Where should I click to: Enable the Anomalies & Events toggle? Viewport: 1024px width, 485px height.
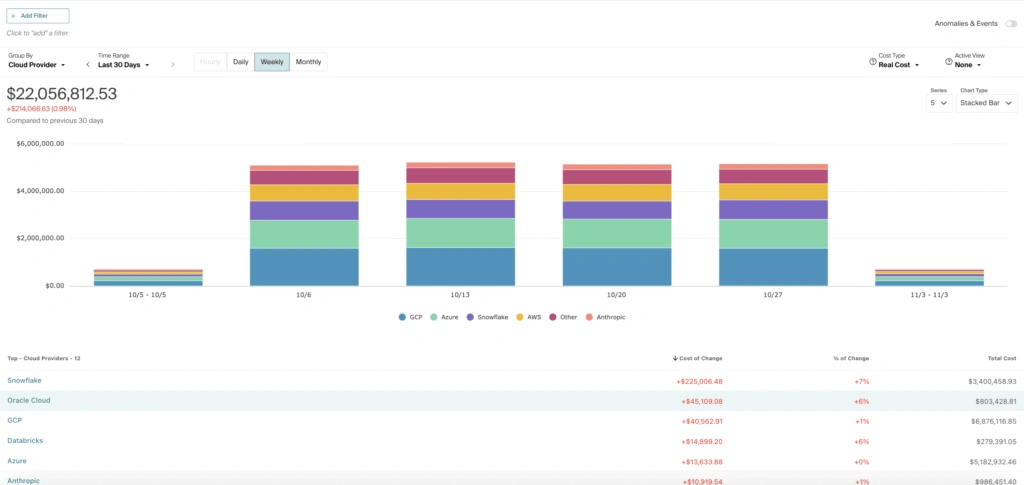1010,23
